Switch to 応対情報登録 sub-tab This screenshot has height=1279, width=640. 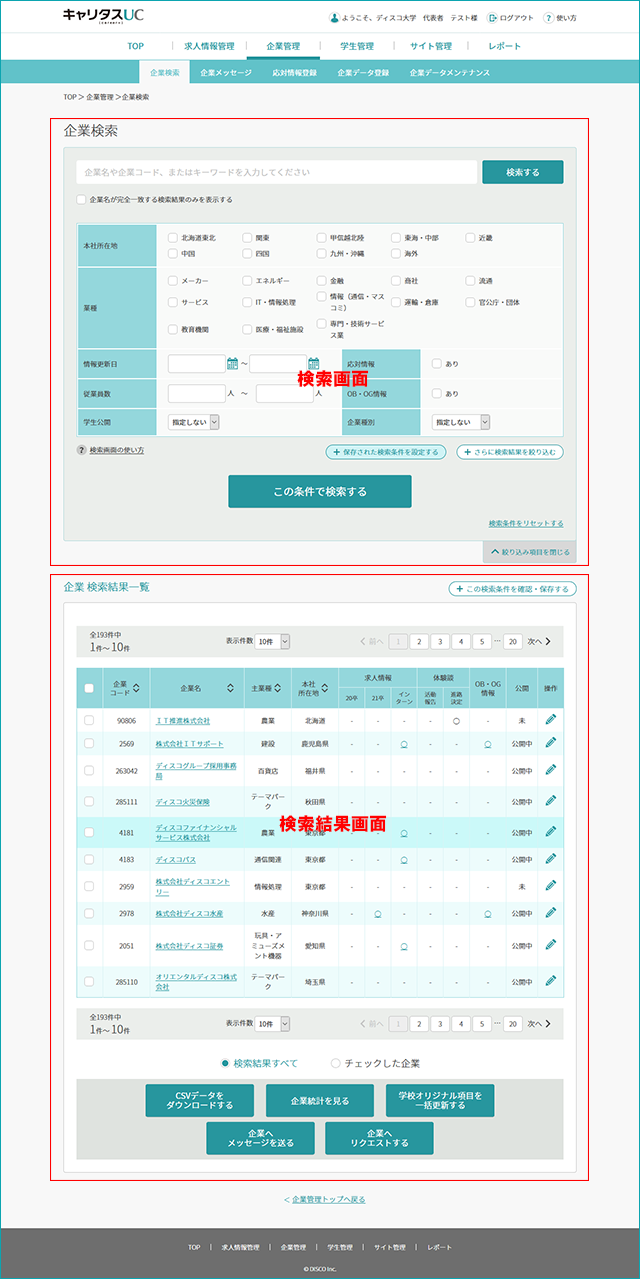tap(294, 72)
